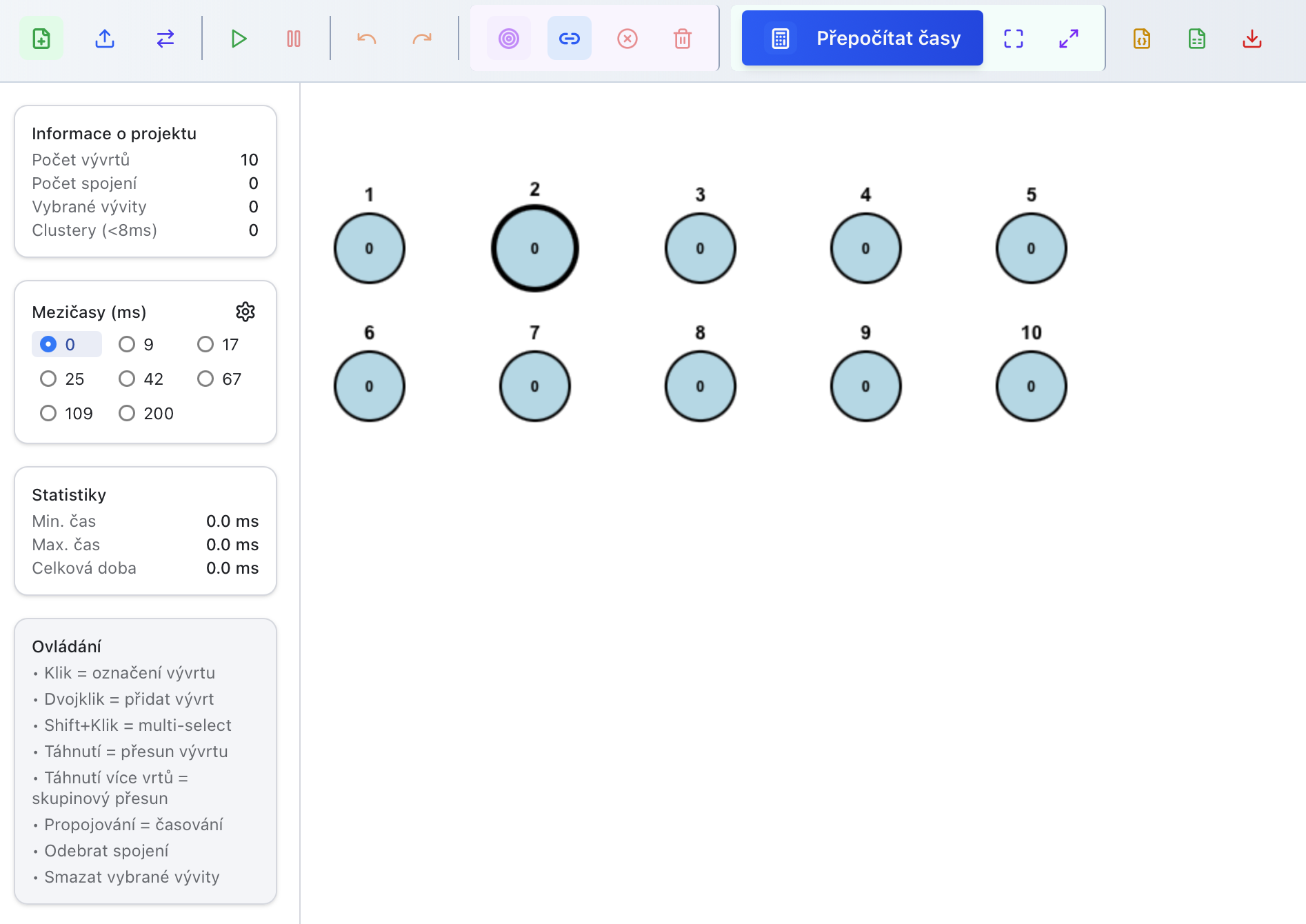The image size is (1306, 924).
Task: Click the swap arrows icon
Action: click(x=165, y=39)
